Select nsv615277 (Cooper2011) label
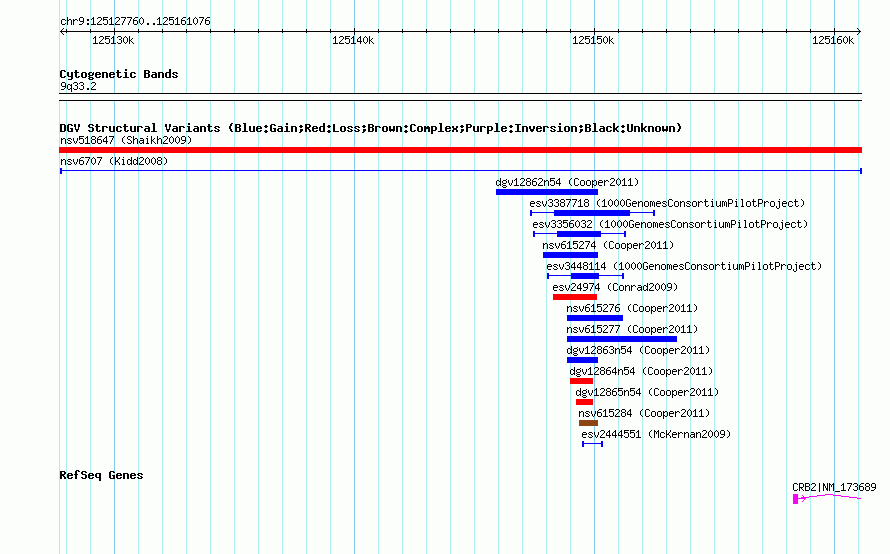This screenshot has height=554, width=890. [x=632, y=329]
